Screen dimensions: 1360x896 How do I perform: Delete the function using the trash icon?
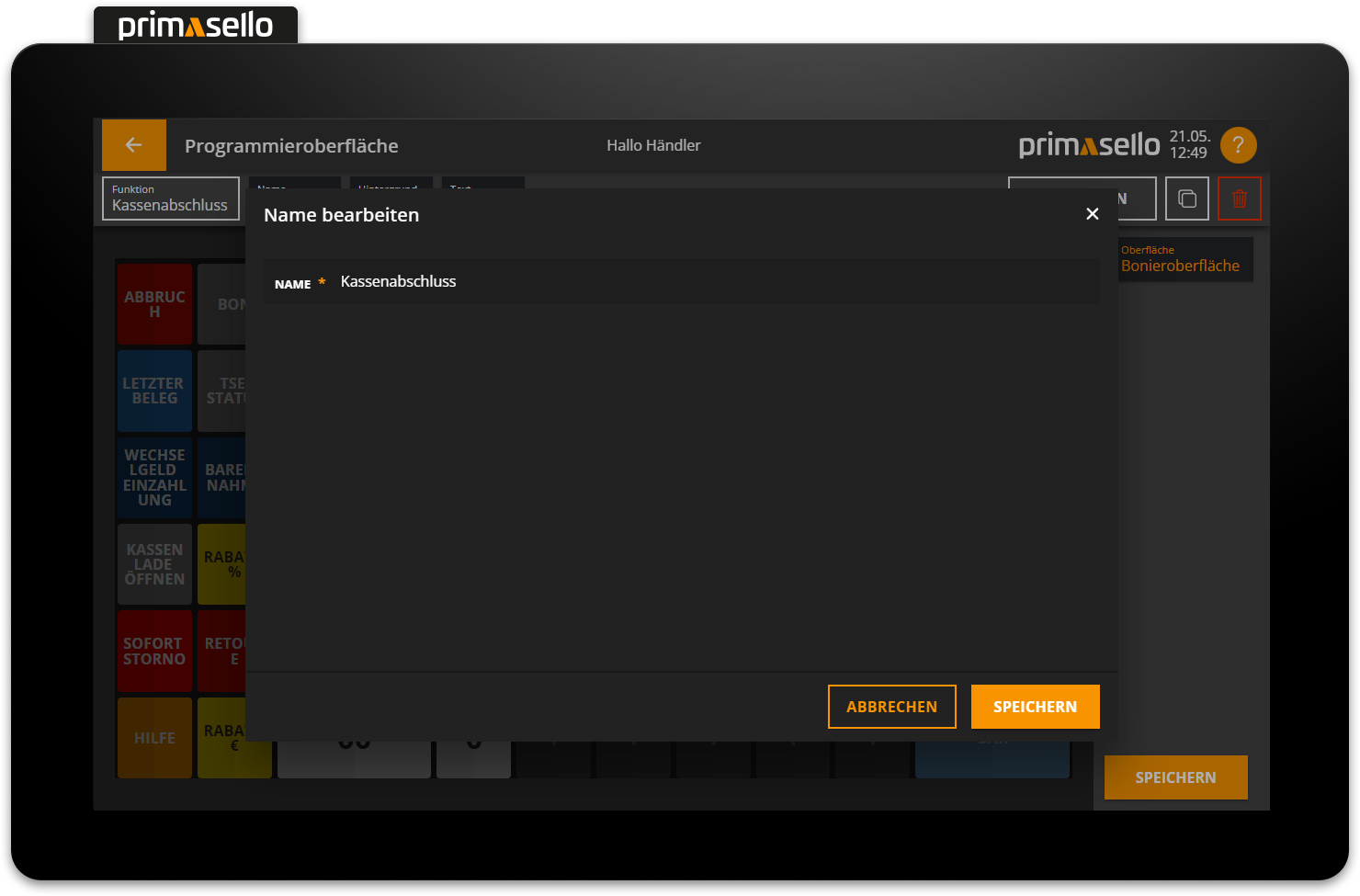(x=1240, y=198)
